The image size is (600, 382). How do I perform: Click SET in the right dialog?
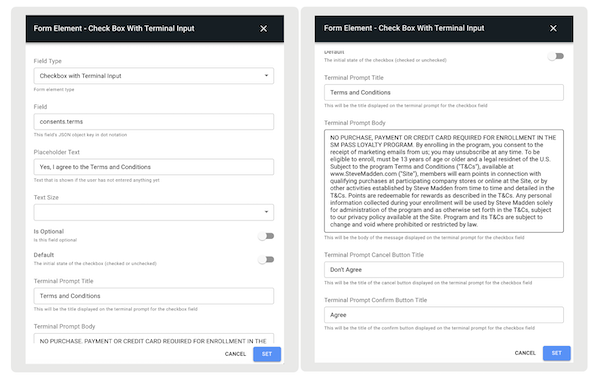tap(556, 353)
